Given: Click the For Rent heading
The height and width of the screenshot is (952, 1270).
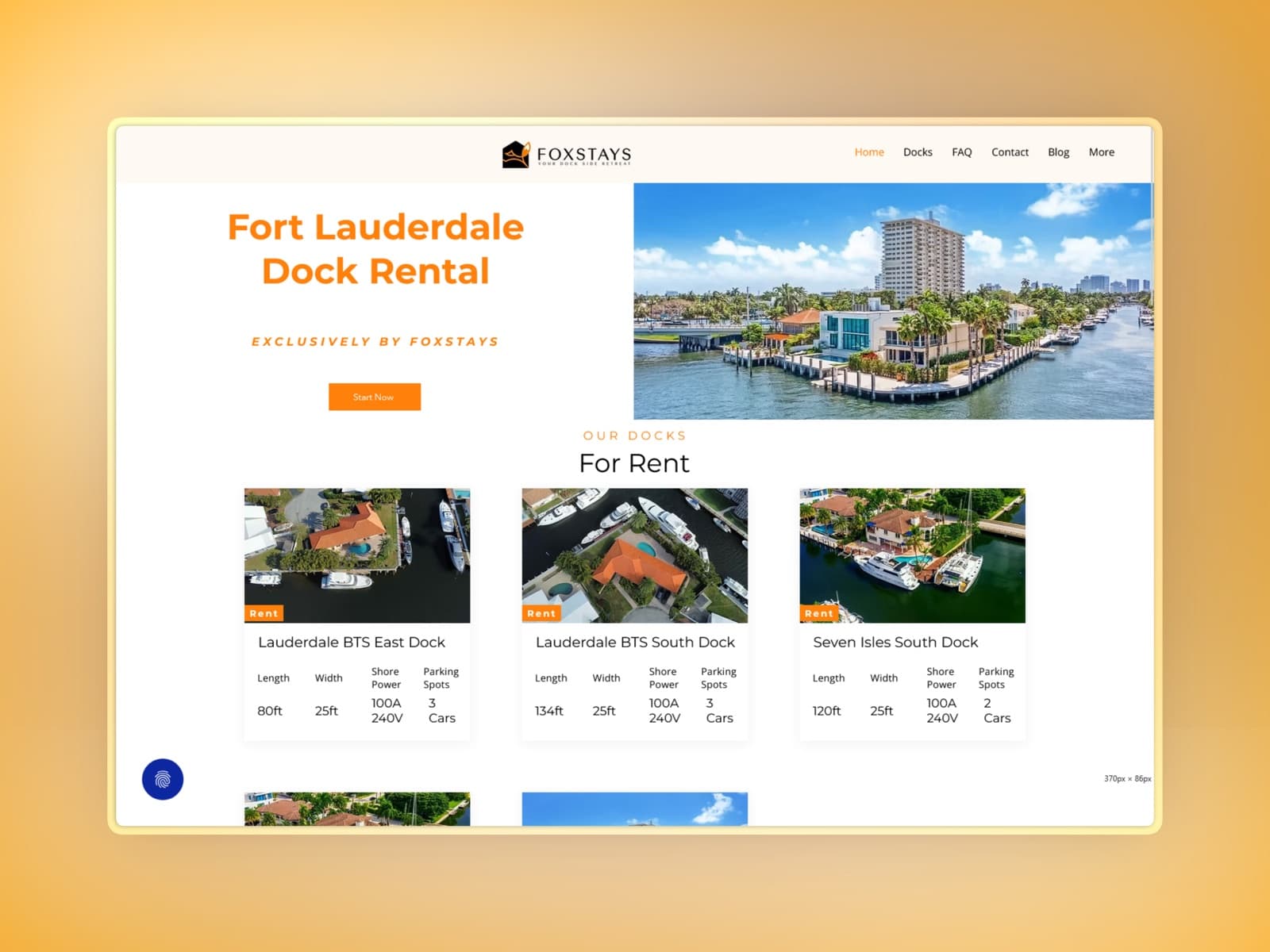Looking at the screenshot, I should tap(634, 463).
